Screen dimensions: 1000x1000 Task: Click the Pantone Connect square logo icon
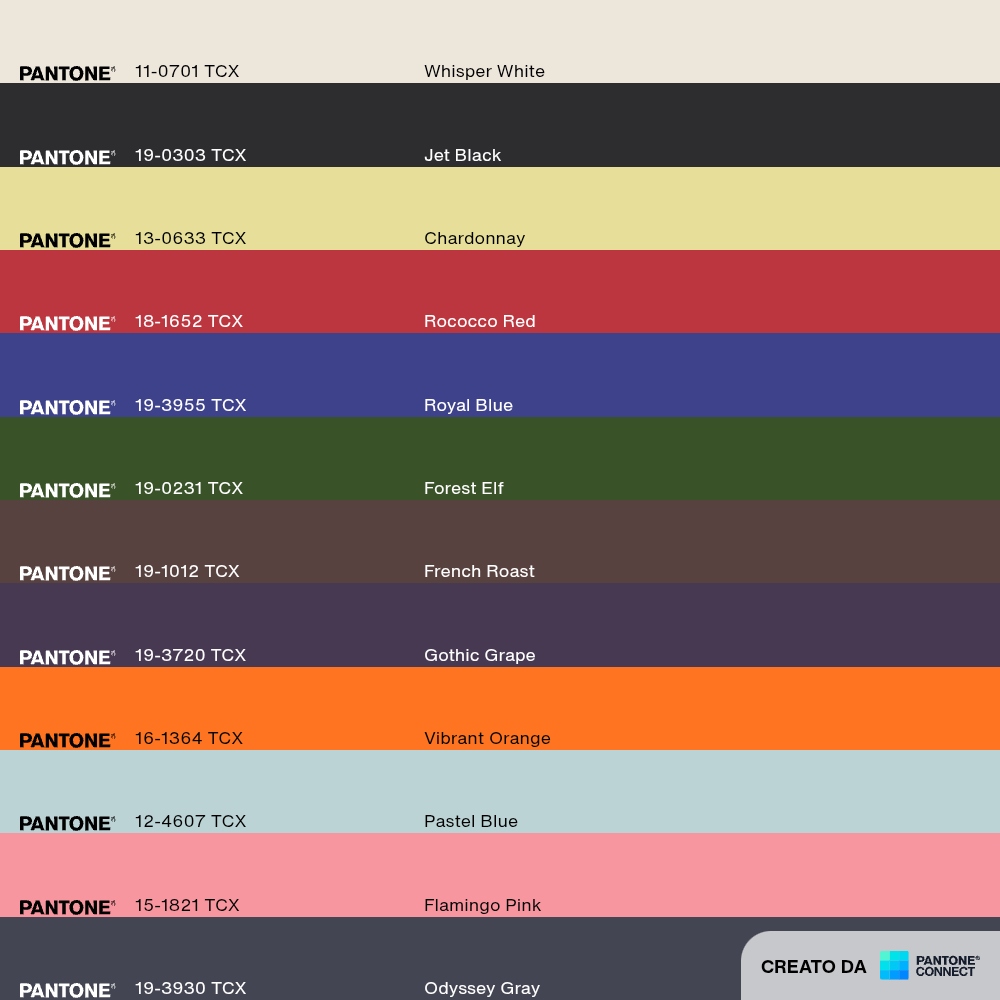pyautogui.click(x=893, y=965)
